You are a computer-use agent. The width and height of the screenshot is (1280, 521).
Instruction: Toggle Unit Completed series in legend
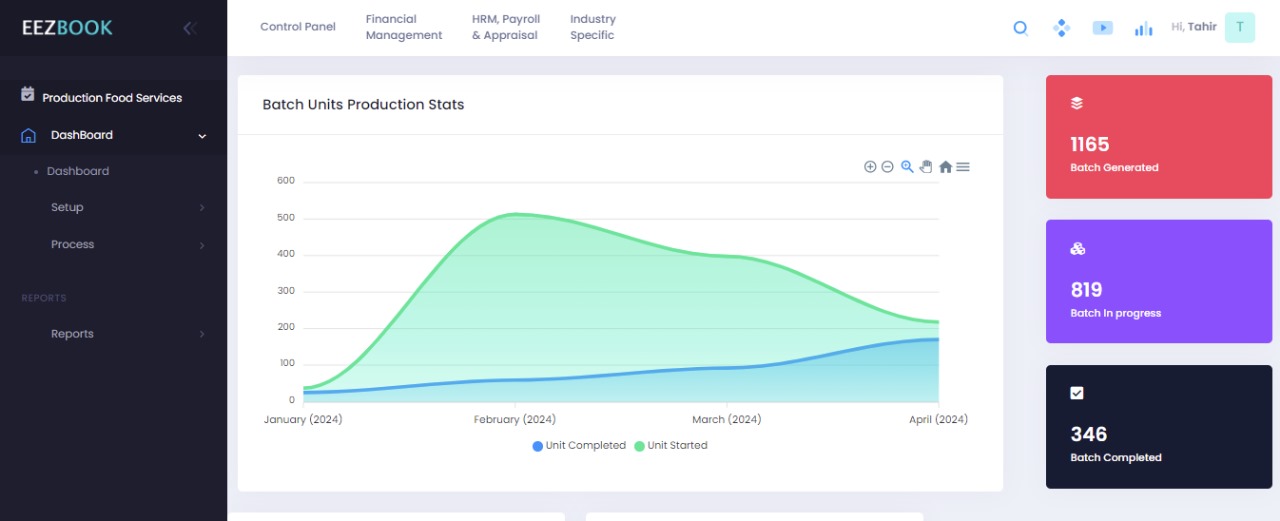point(579,446)
